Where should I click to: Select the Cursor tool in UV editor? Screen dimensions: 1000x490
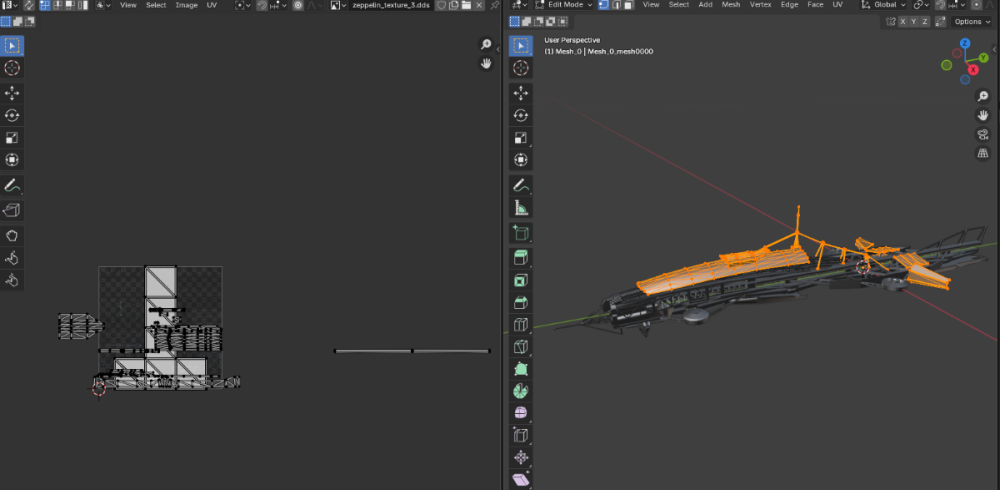[12, 68]
